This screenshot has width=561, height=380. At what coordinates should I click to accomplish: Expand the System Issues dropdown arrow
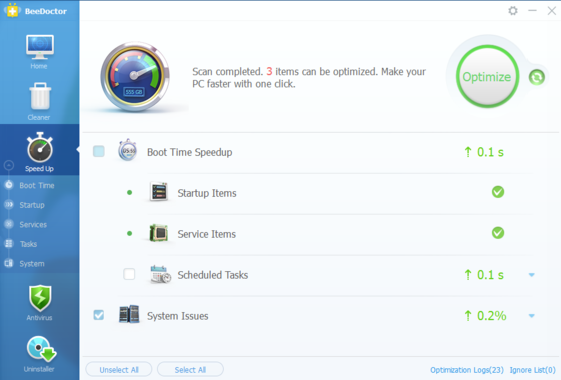click(532, 316)
